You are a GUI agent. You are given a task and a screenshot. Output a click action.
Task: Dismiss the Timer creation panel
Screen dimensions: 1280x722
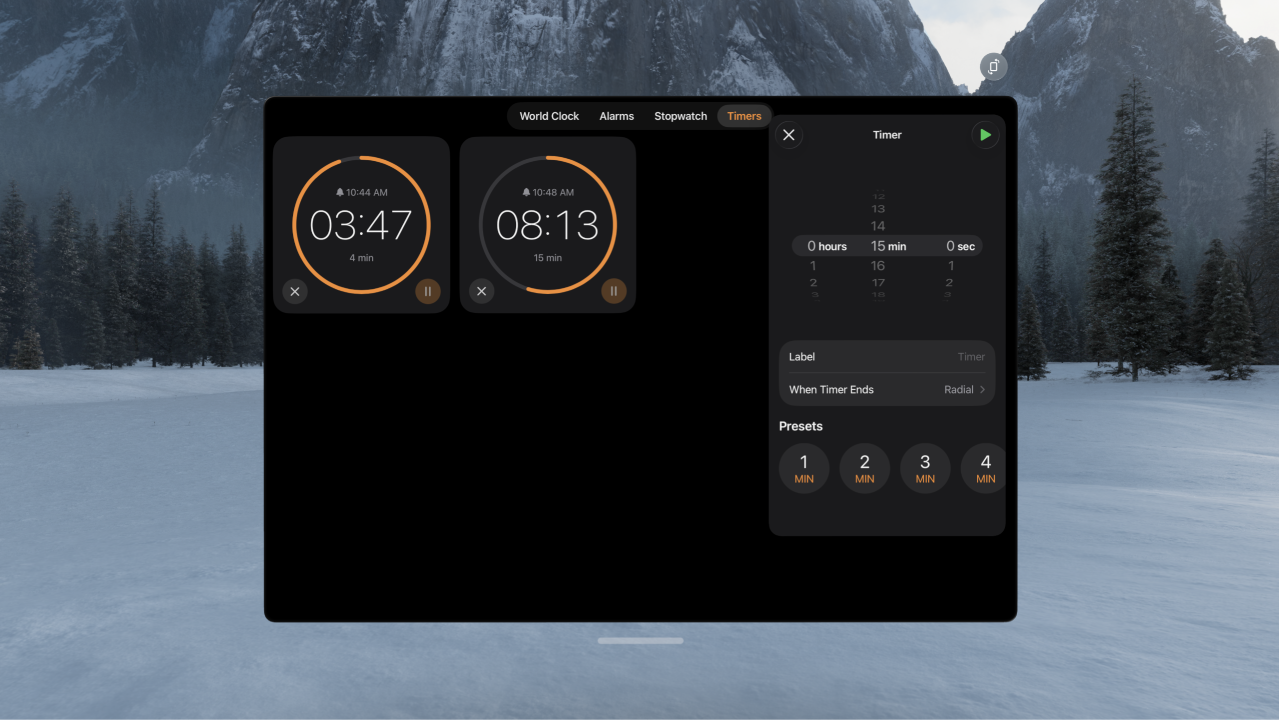pos(789,135)
